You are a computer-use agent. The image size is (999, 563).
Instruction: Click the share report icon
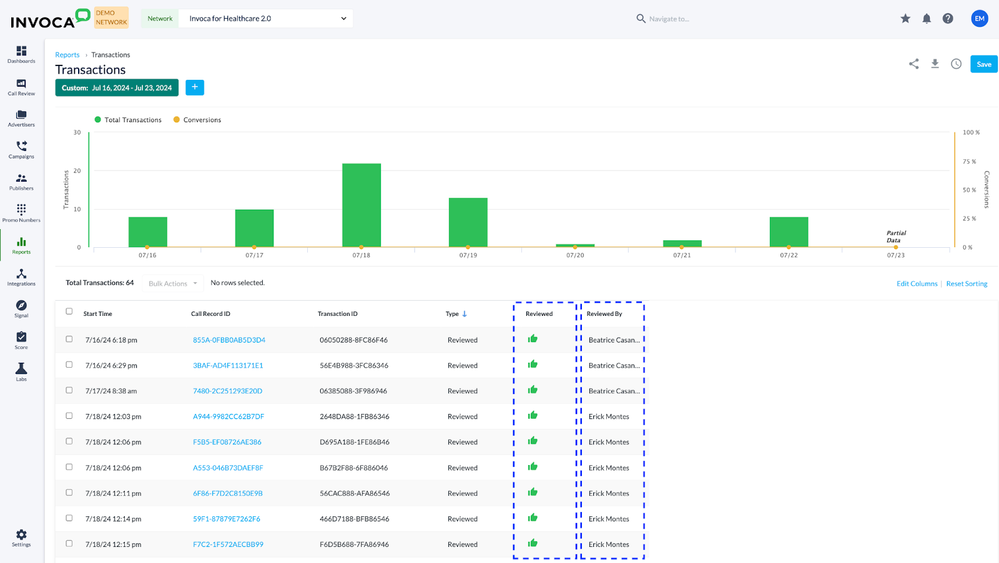(x=914, y=64)
